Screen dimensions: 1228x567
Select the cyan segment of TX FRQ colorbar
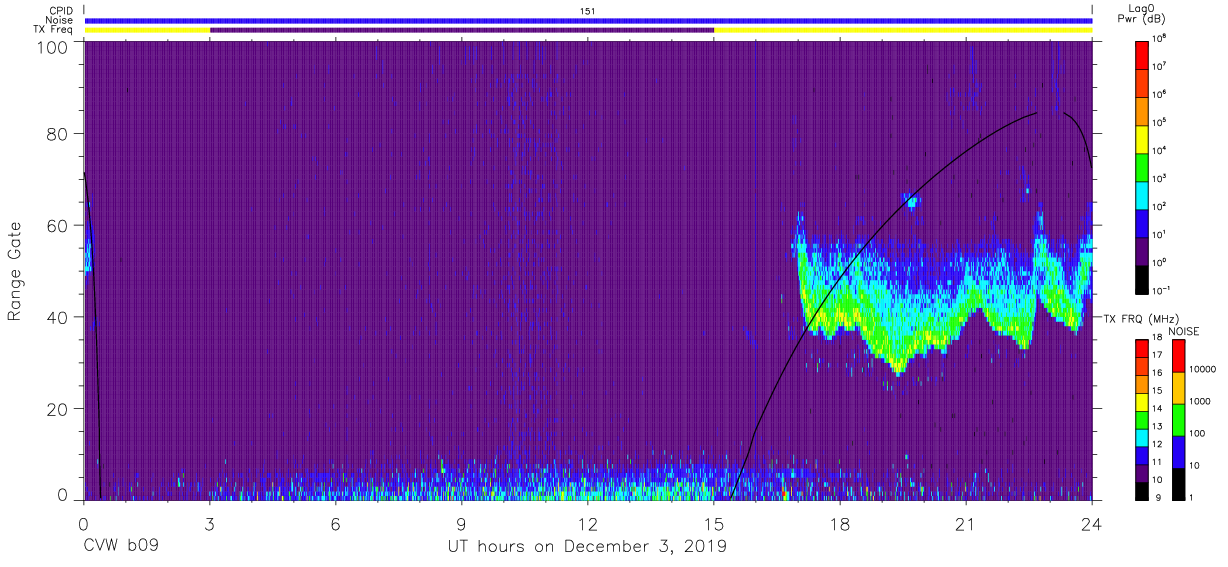[1143, 436]
